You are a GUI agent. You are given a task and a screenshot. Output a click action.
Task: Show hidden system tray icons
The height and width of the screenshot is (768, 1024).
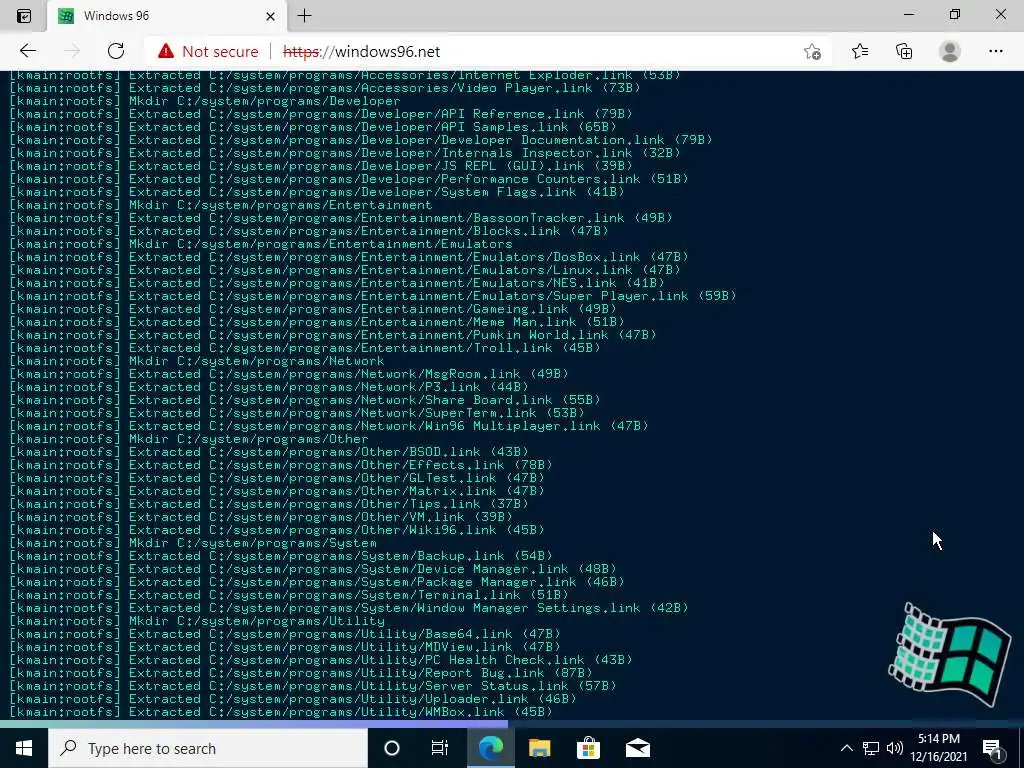846,748
